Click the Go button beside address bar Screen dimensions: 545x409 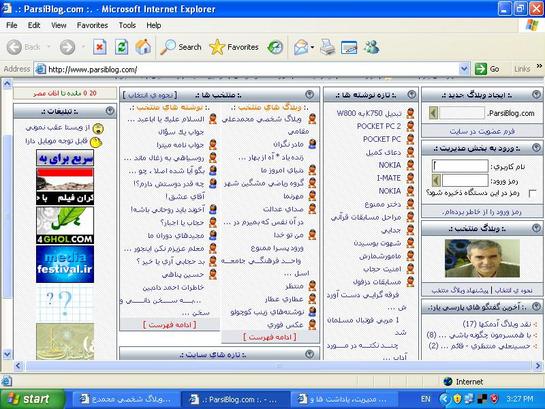tap(487, 69)
